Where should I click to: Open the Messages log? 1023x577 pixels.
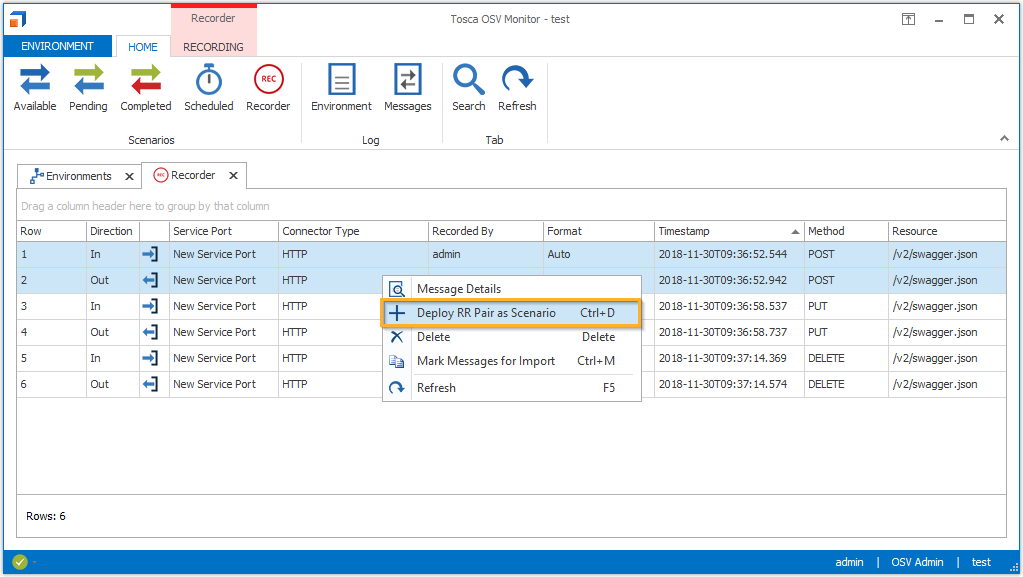pos(408,88)
